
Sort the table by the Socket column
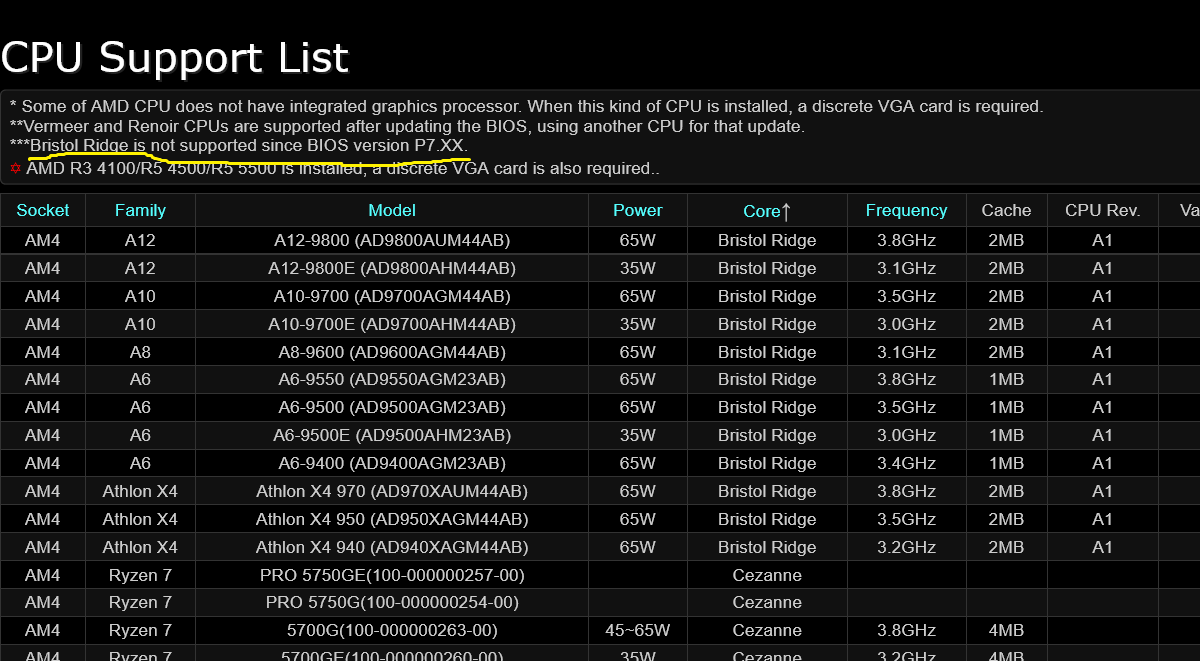click(x=43, y=211)
